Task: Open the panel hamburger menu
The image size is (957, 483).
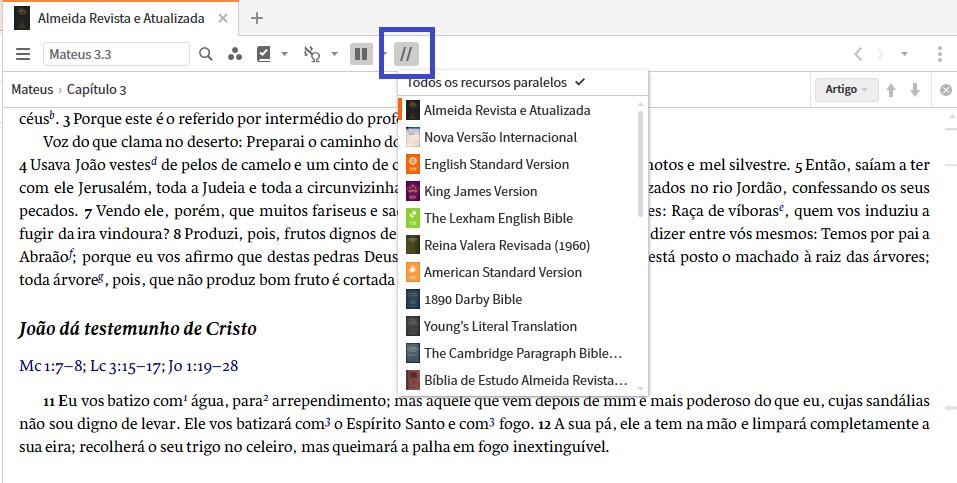Action: [x=23, y=54]
